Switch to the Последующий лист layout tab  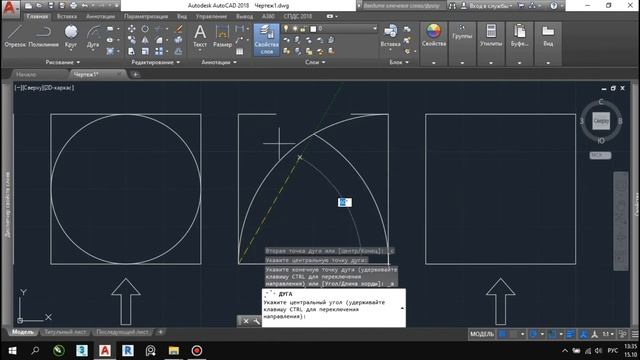(x=122, y=332)
